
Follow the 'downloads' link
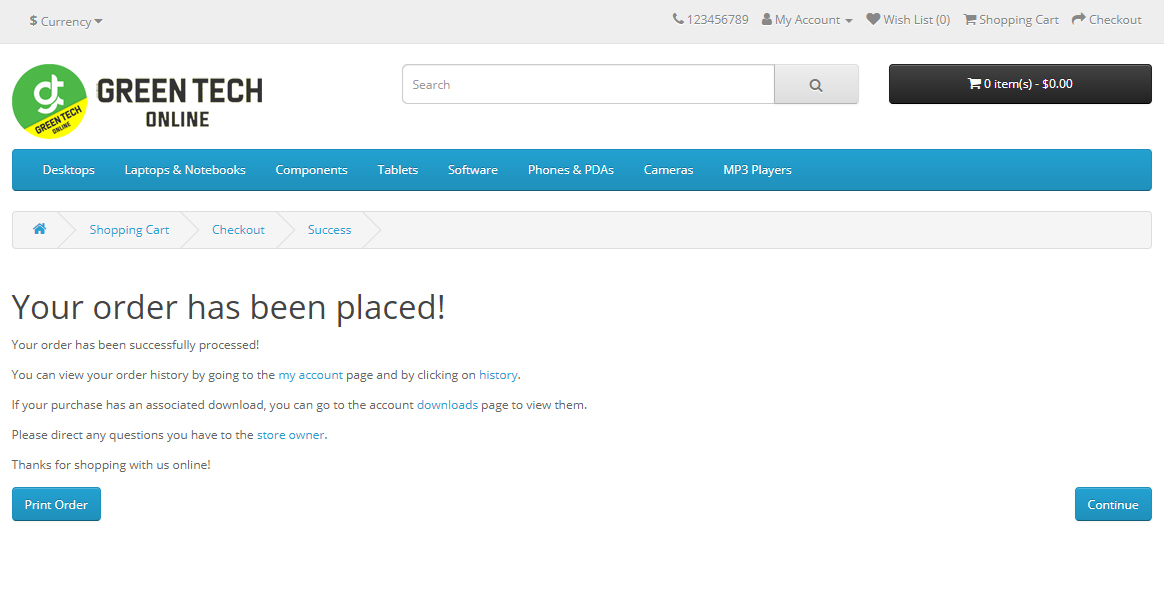(x=448, y=405)
